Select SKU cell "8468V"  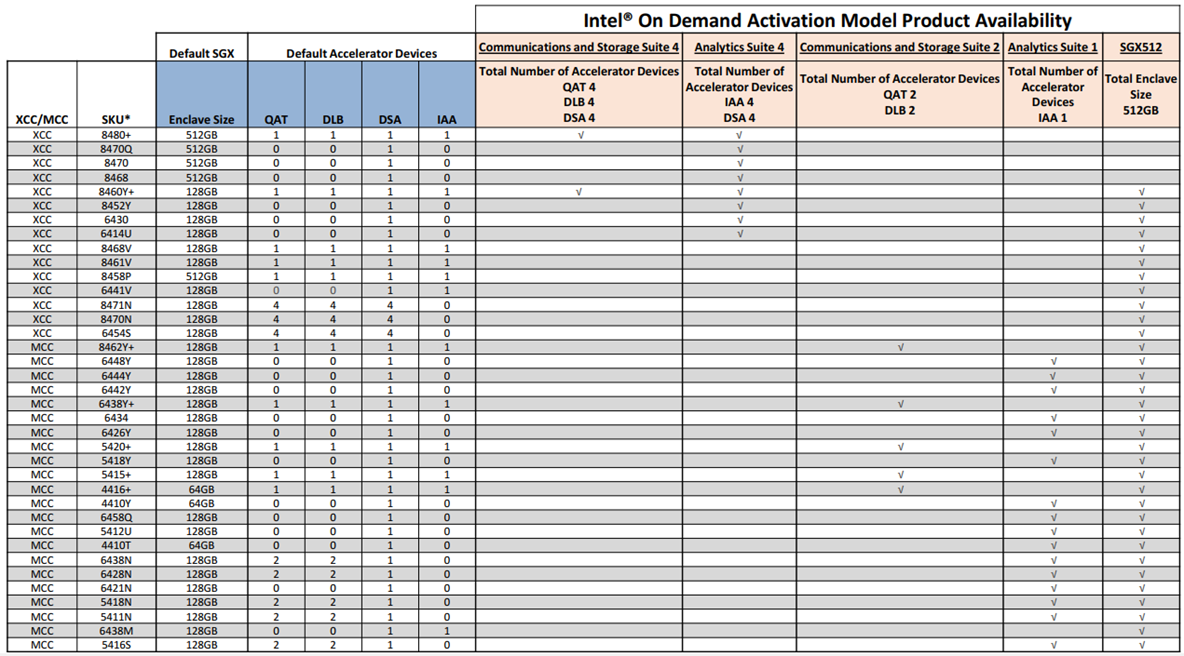click(116, 248)
